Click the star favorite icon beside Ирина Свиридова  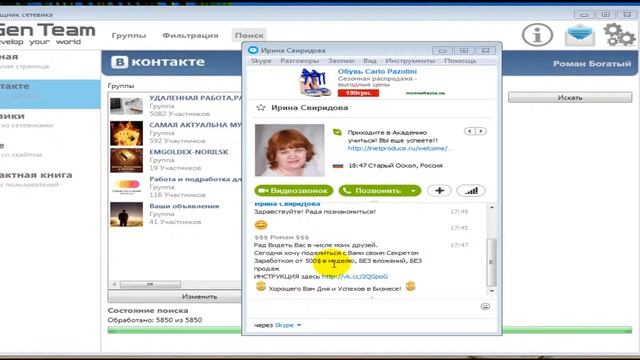(260, 108)
